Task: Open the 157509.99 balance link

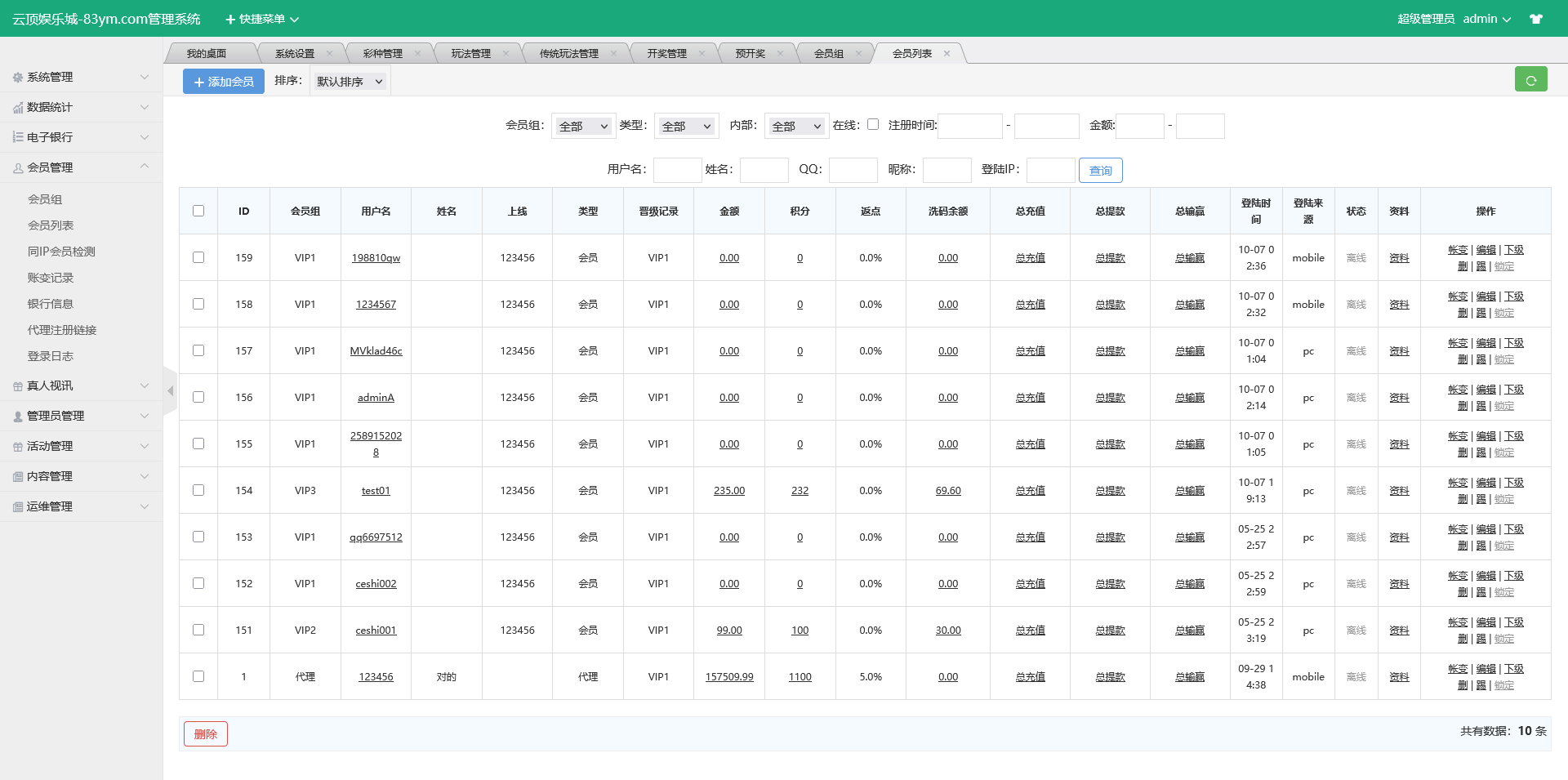Action: [729, 676]
